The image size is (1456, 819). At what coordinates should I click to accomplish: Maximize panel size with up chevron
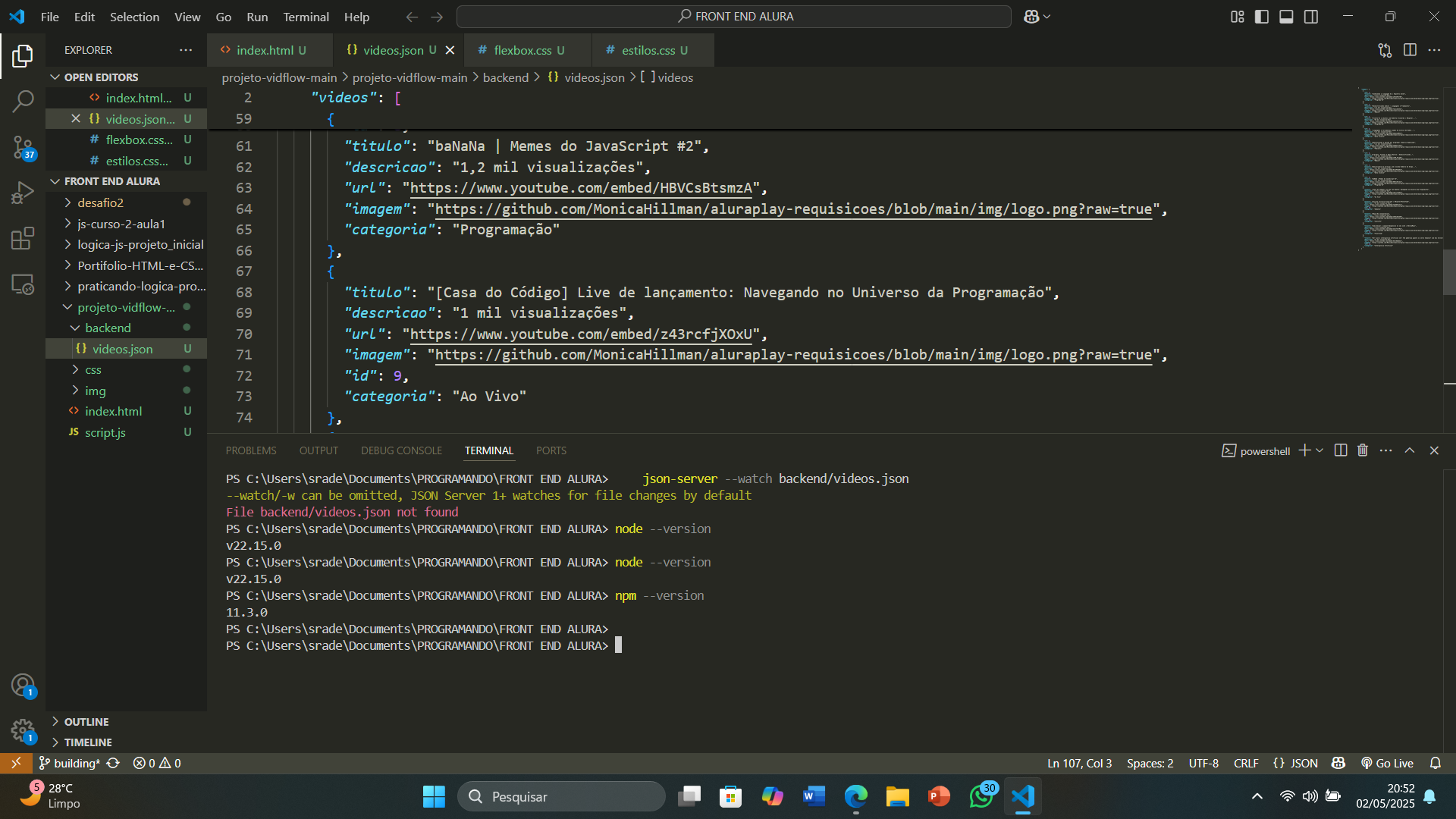click(1410, 450)
